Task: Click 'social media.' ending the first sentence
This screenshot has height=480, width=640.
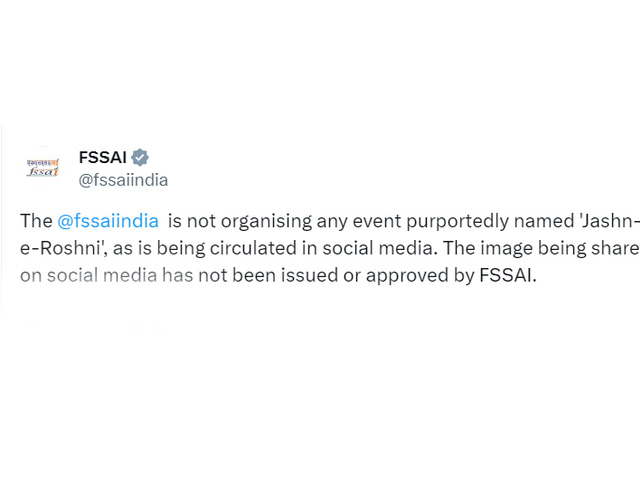Action: (x=380, y=248)
